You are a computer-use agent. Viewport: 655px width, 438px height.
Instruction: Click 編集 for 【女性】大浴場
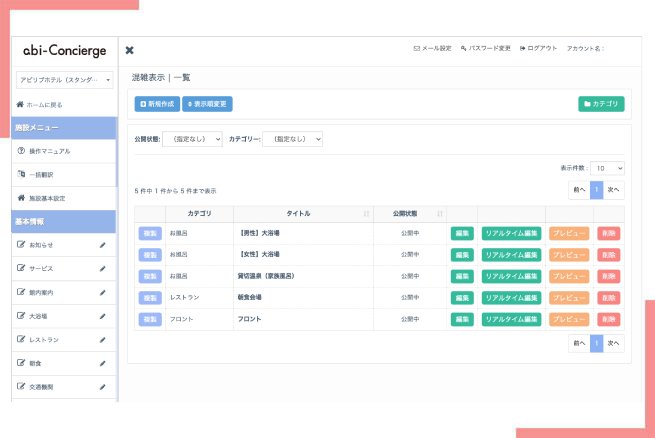[462, 255]
